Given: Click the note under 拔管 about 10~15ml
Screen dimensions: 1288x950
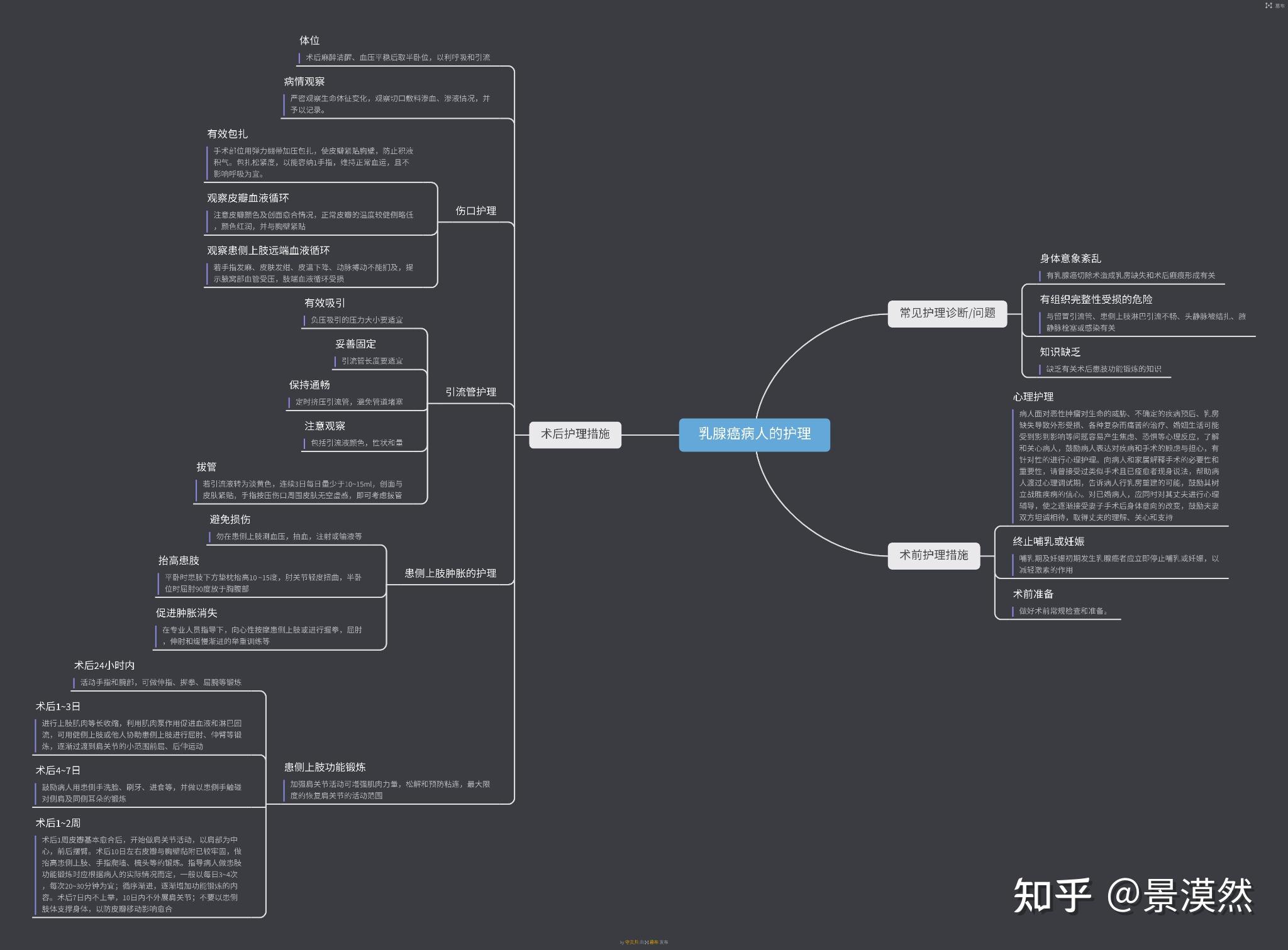Looking at the screenshot, I should tap(303, 490).
